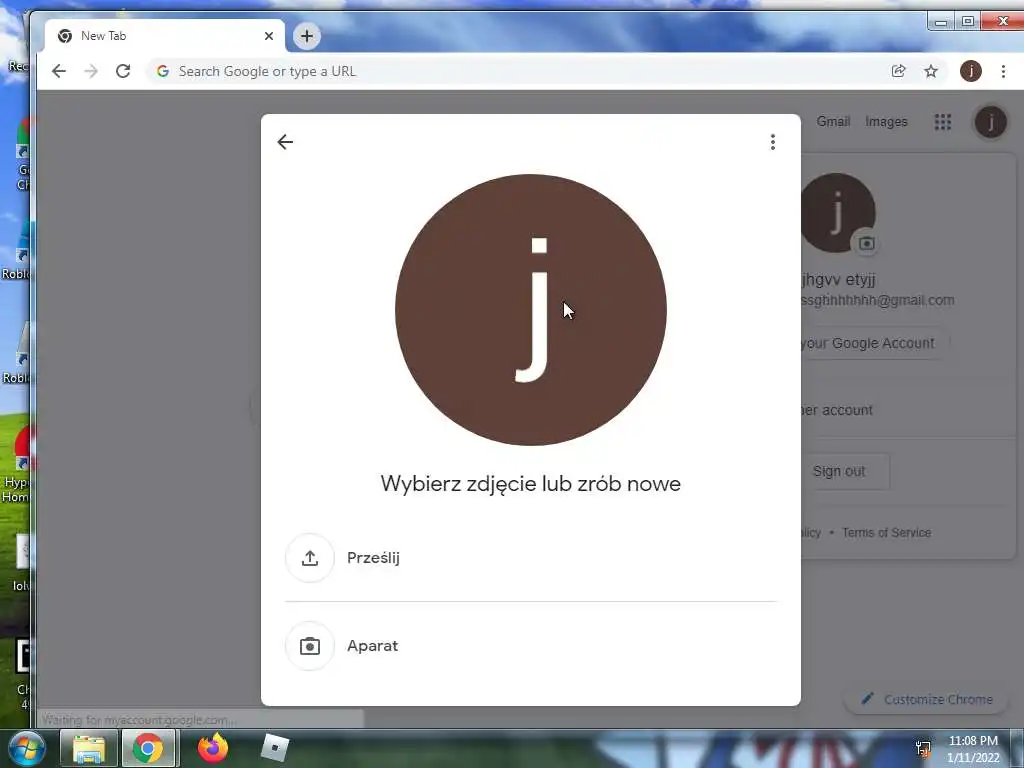The width and height of the screenshot is (1024, 768).
Task: Open the Windows Start menu orb
Action: pyautogui.click(x=25, y=748)
